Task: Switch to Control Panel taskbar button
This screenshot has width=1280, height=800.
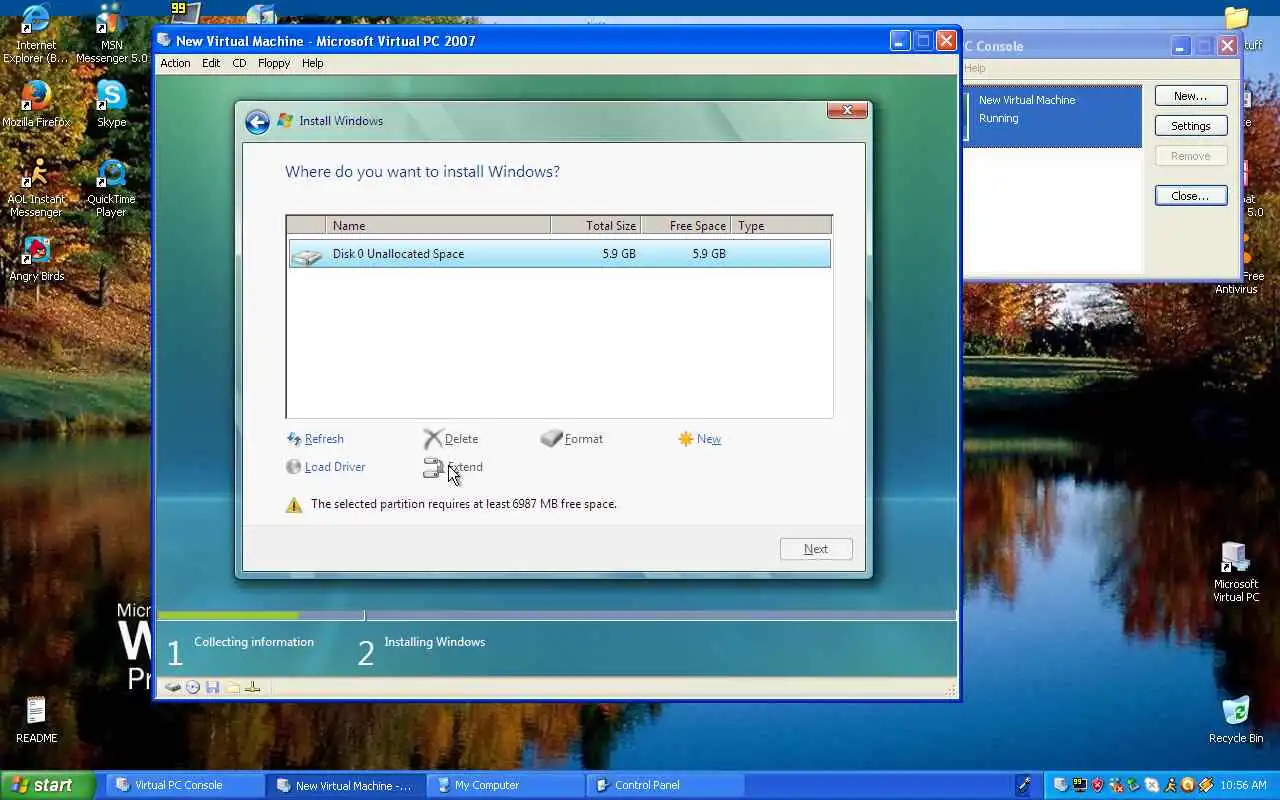Action: 665,785
